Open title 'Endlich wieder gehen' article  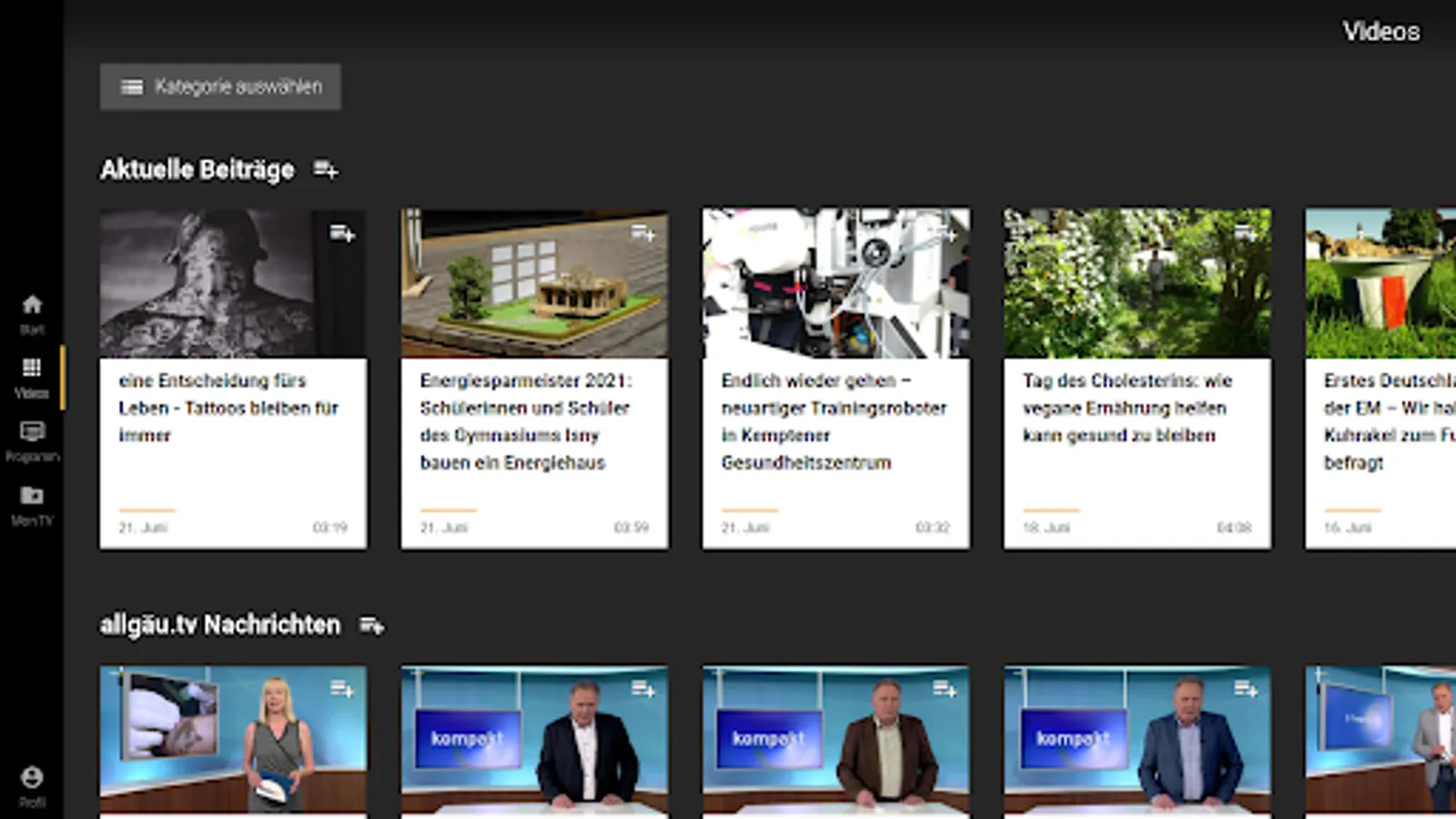click(x=834, y=421)
